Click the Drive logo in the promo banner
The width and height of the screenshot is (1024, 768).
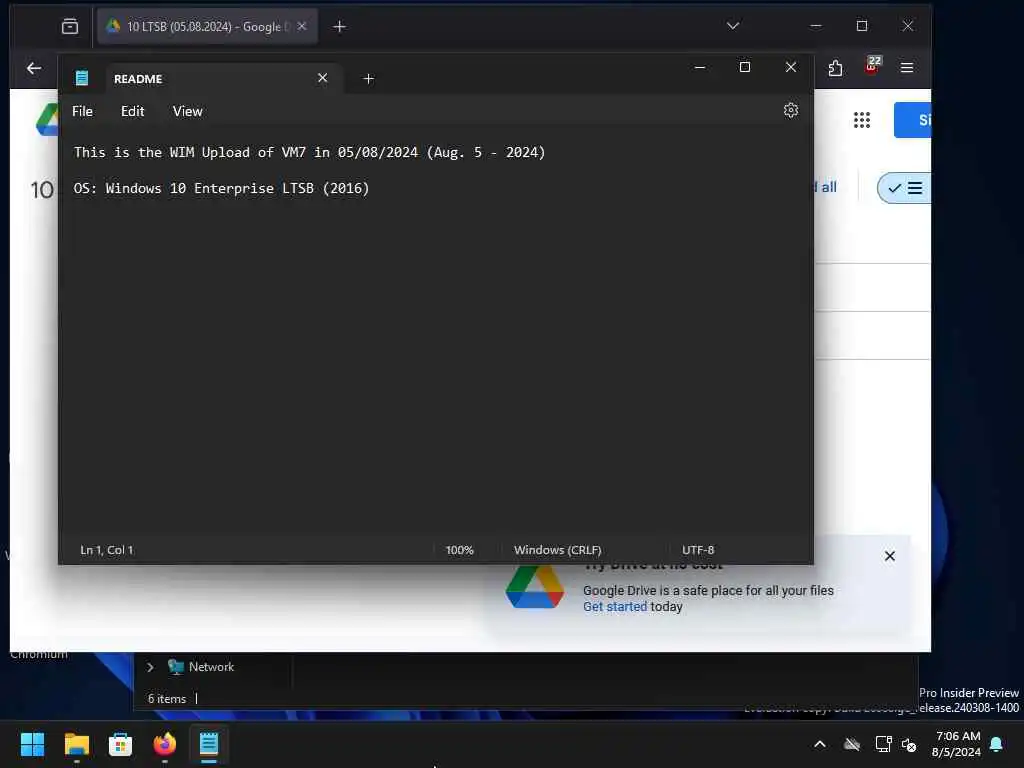pyautogui.click(x=535, y=587)
